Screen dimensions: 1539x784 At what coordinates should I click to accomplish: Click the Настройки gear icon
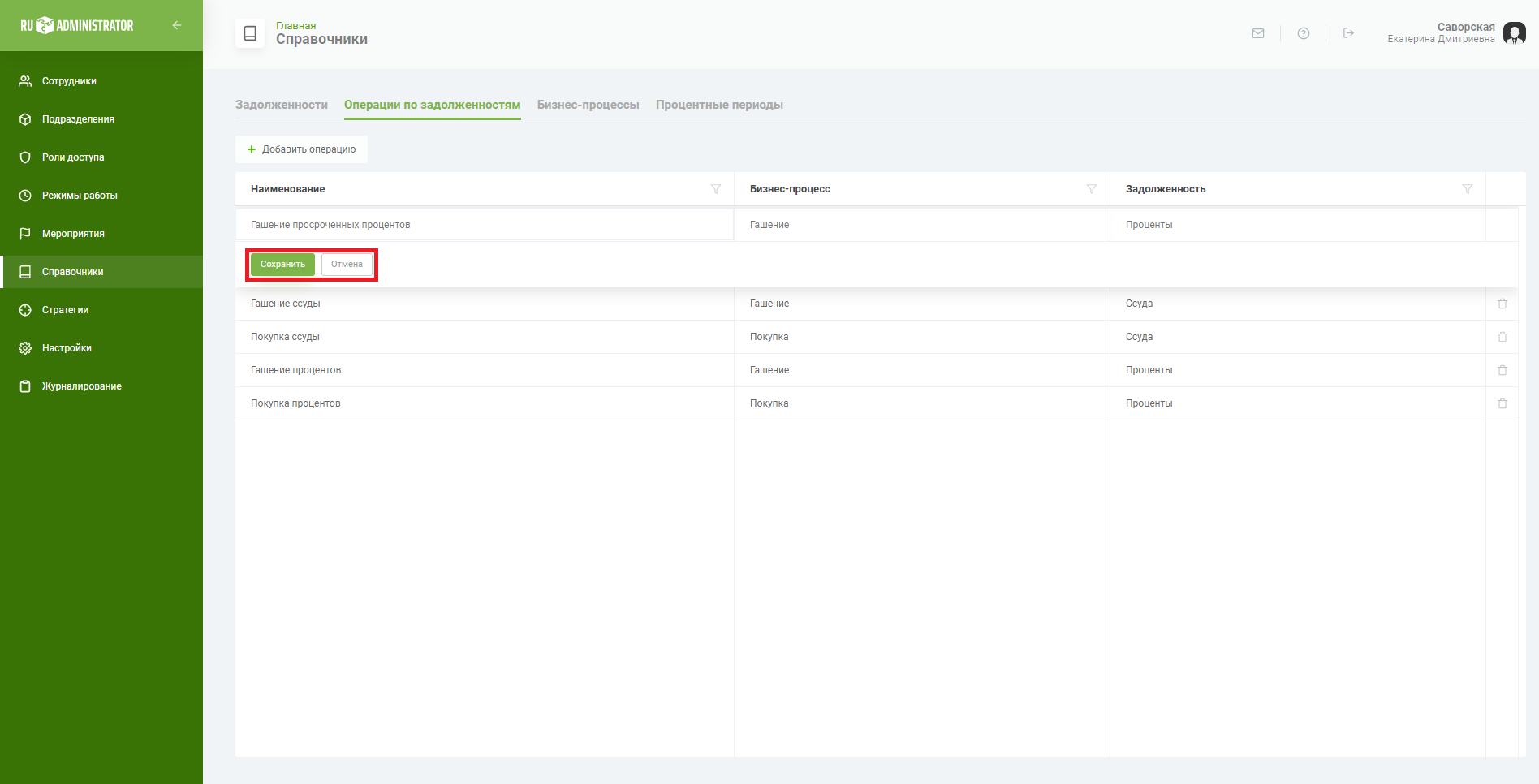click(25, 348)
